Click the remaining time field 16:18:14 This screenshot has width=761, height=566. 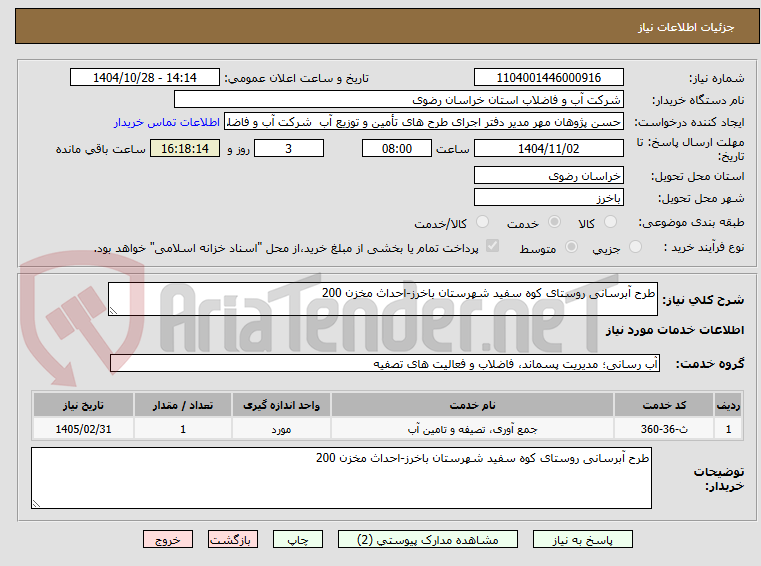(185, 149)
